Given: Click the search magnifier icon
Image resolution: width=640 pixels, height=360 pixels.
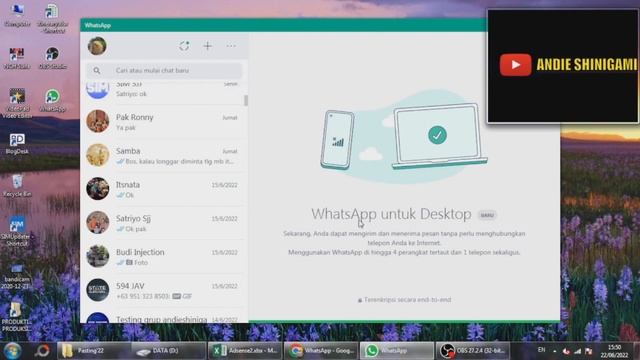Looking at the screenshot, I should click(97, 71).
